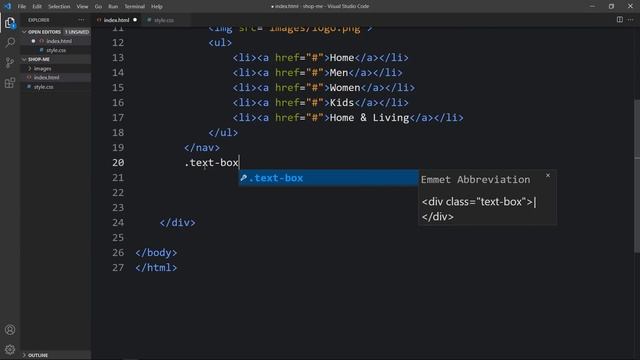The height and width of the screenshot is (360, 640).
Task: Open the Terminal menu
Action: pyautogui.click(x=134, y=6)
